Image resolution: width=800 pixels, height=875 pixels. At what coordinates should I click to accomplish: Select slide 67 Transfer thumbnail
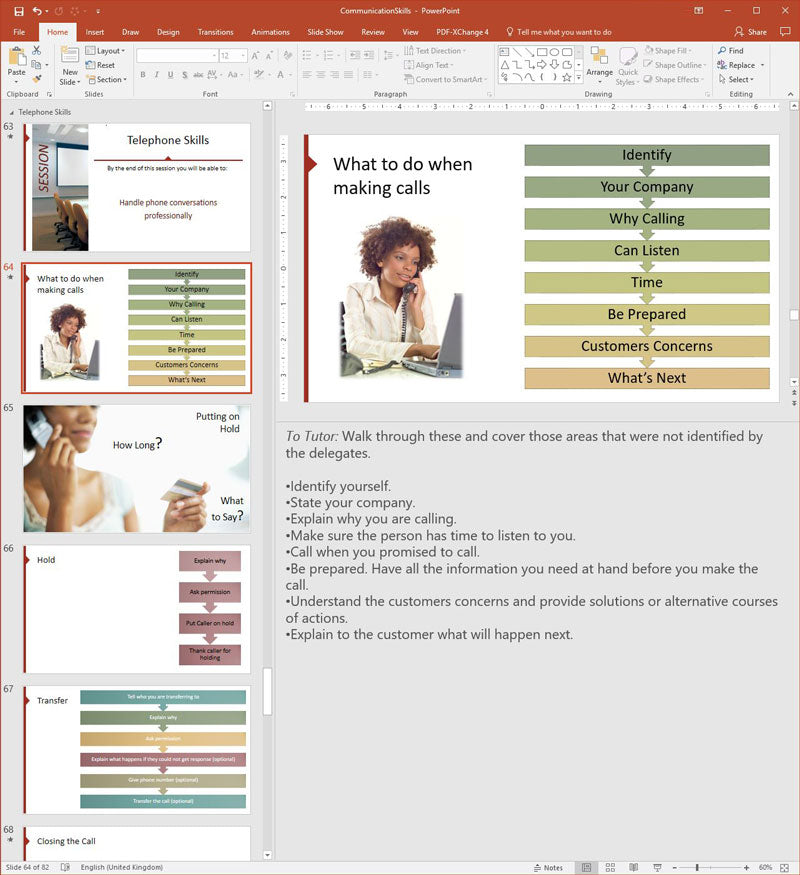pyautogui.click(x=137, y=749)
